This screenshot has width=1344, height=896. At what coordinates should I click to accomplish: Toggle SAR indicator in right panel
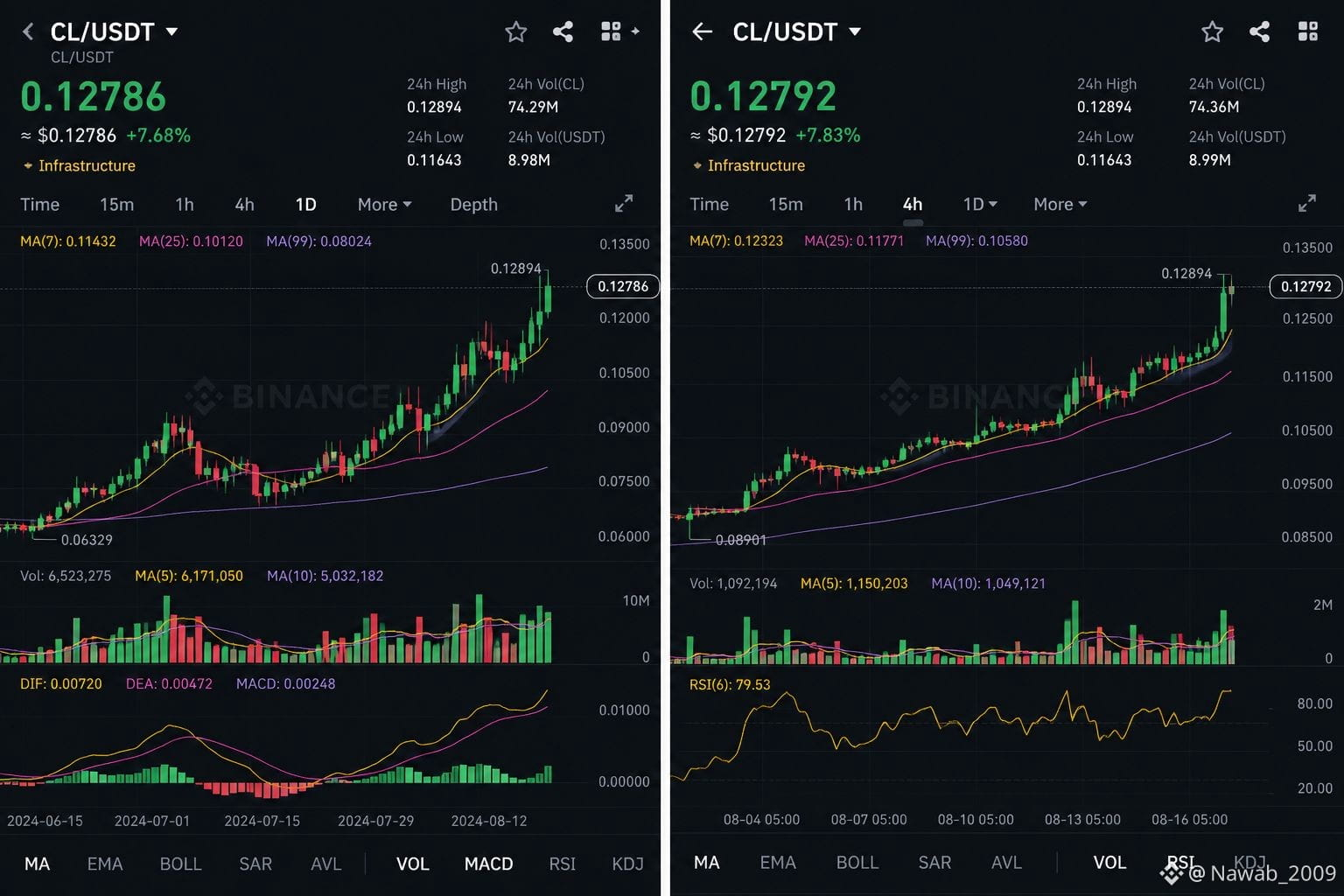[934, 863]
